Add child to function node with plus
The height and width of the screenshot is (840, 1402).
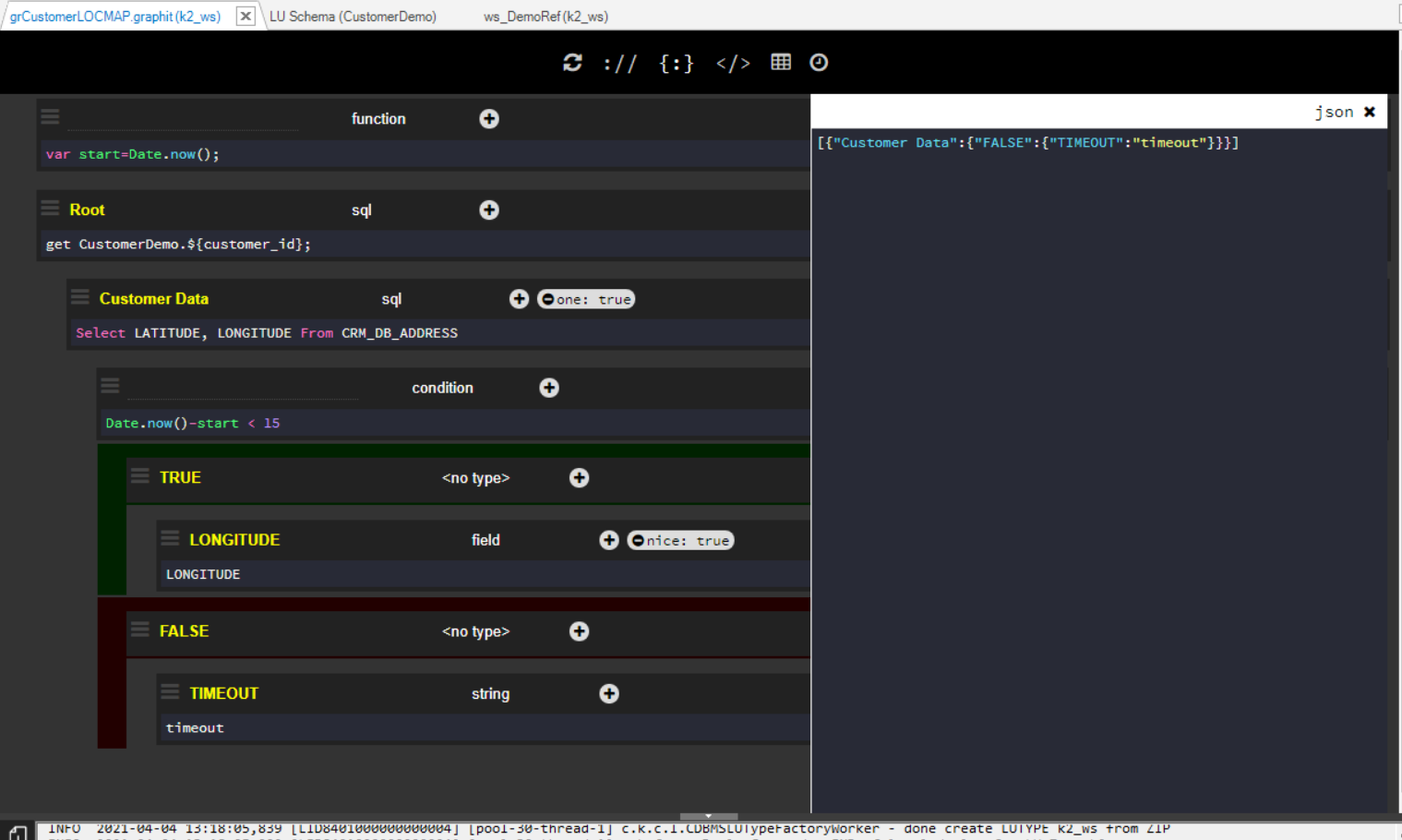point(489,118)
